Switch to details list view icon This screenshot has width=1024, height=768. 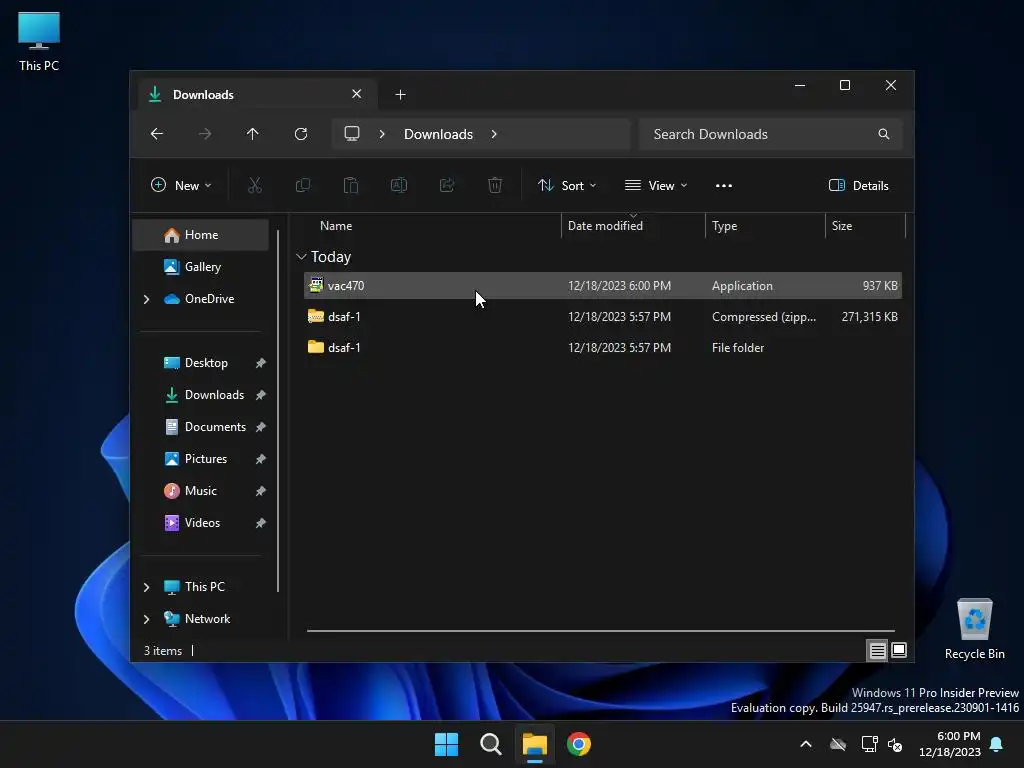[877, 650]
